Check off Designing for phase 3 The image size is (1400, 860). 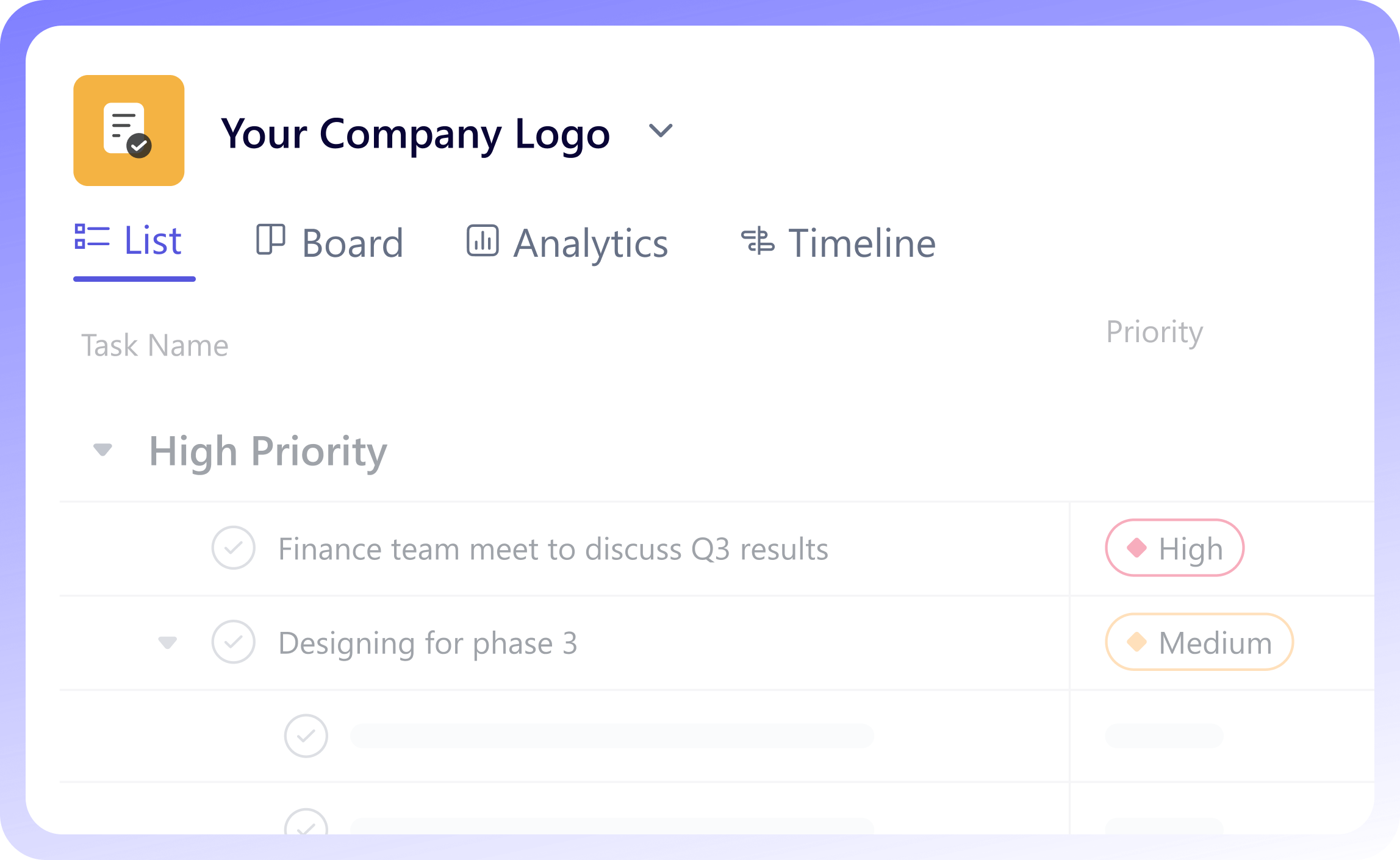click(x=233, y=642)
